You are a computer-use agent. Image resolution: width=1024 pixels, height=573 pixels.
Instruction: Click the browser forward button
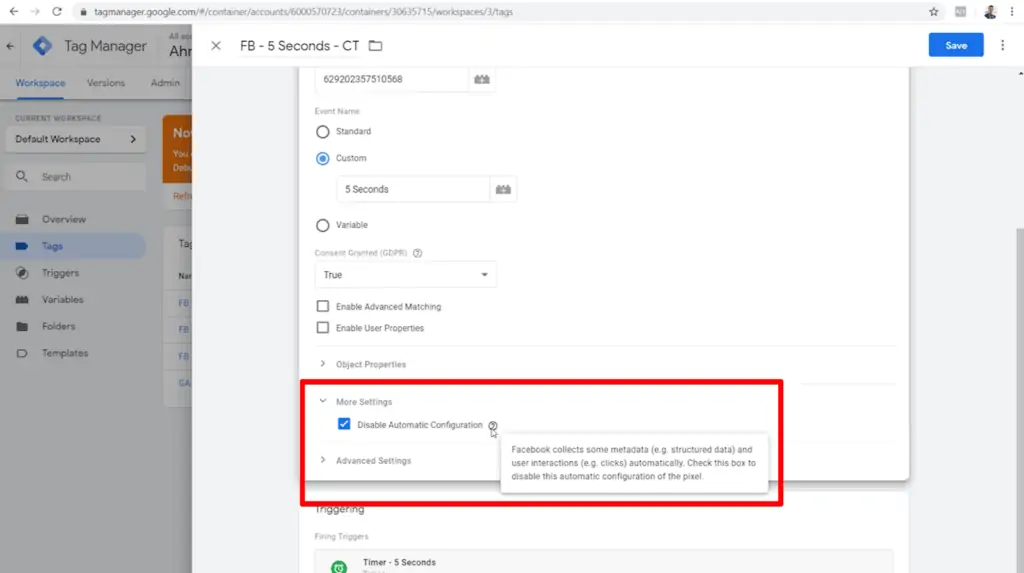(x=35, y=11)
